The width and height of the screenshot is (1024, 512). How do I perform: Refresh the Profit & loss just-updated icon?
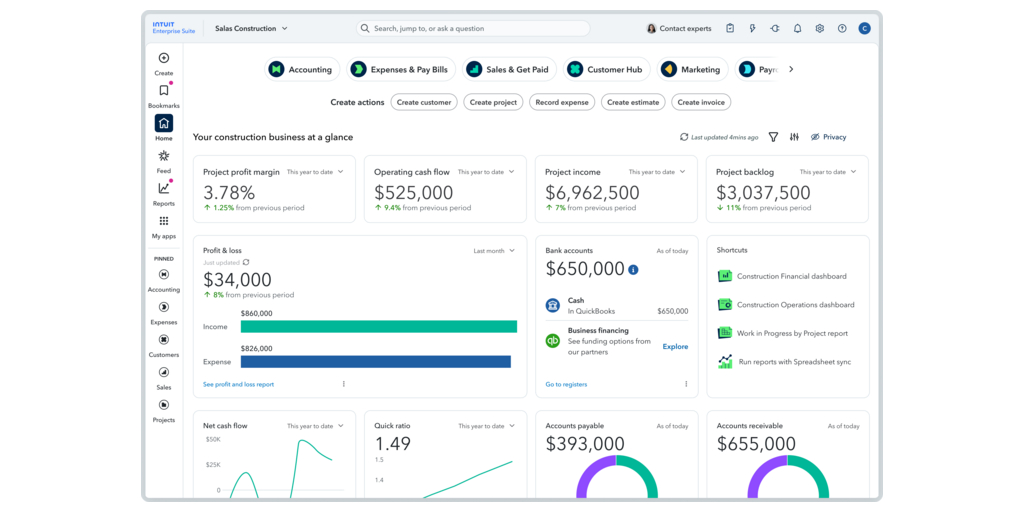246,262
